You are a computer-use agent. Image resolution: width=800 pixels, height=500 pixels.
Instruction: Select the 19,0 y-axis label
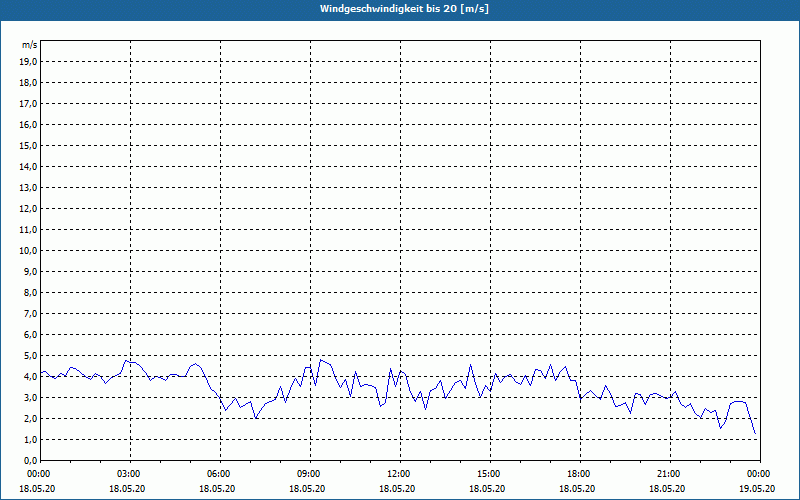pos(28,62)
